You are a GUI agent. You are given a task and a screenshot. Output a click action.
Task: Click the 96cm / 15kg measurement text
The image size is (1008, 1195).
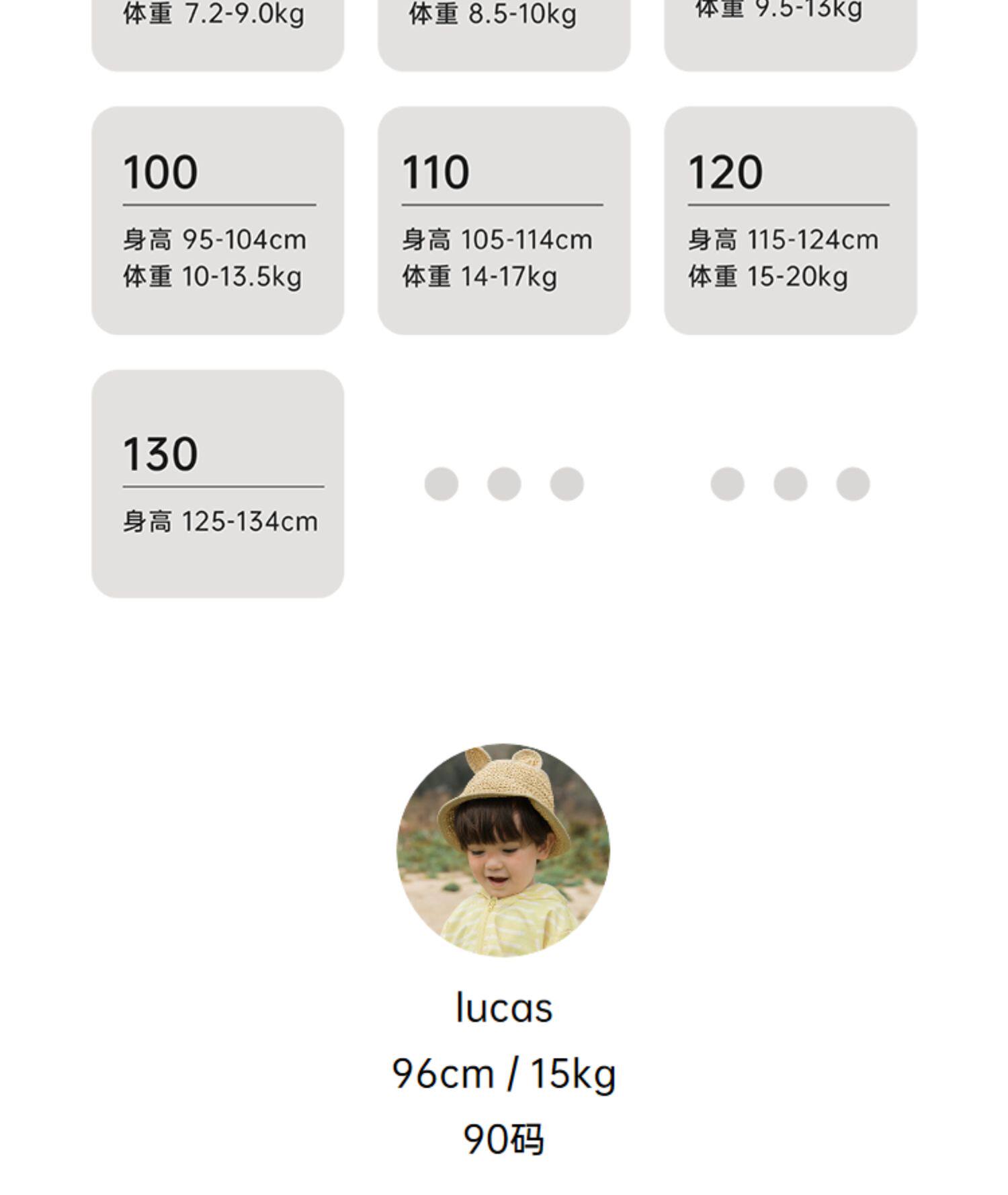point(504,1073)
